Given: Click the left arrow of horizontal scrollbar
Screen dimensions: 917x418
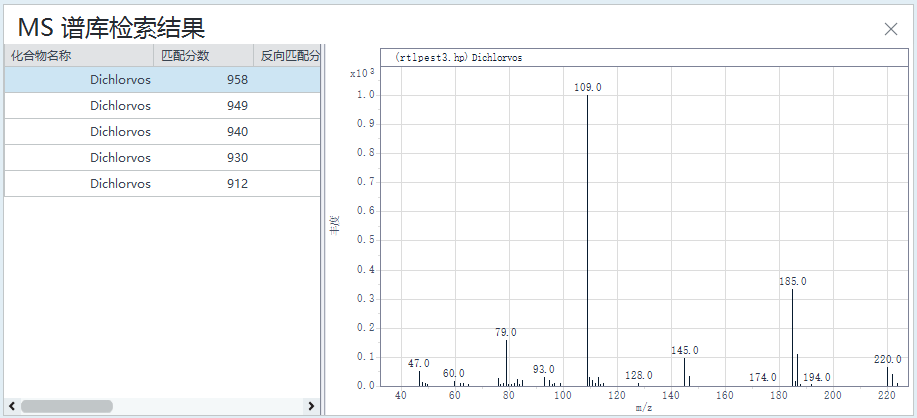Looking at the screenshot, I should click(x=12, y=406).
